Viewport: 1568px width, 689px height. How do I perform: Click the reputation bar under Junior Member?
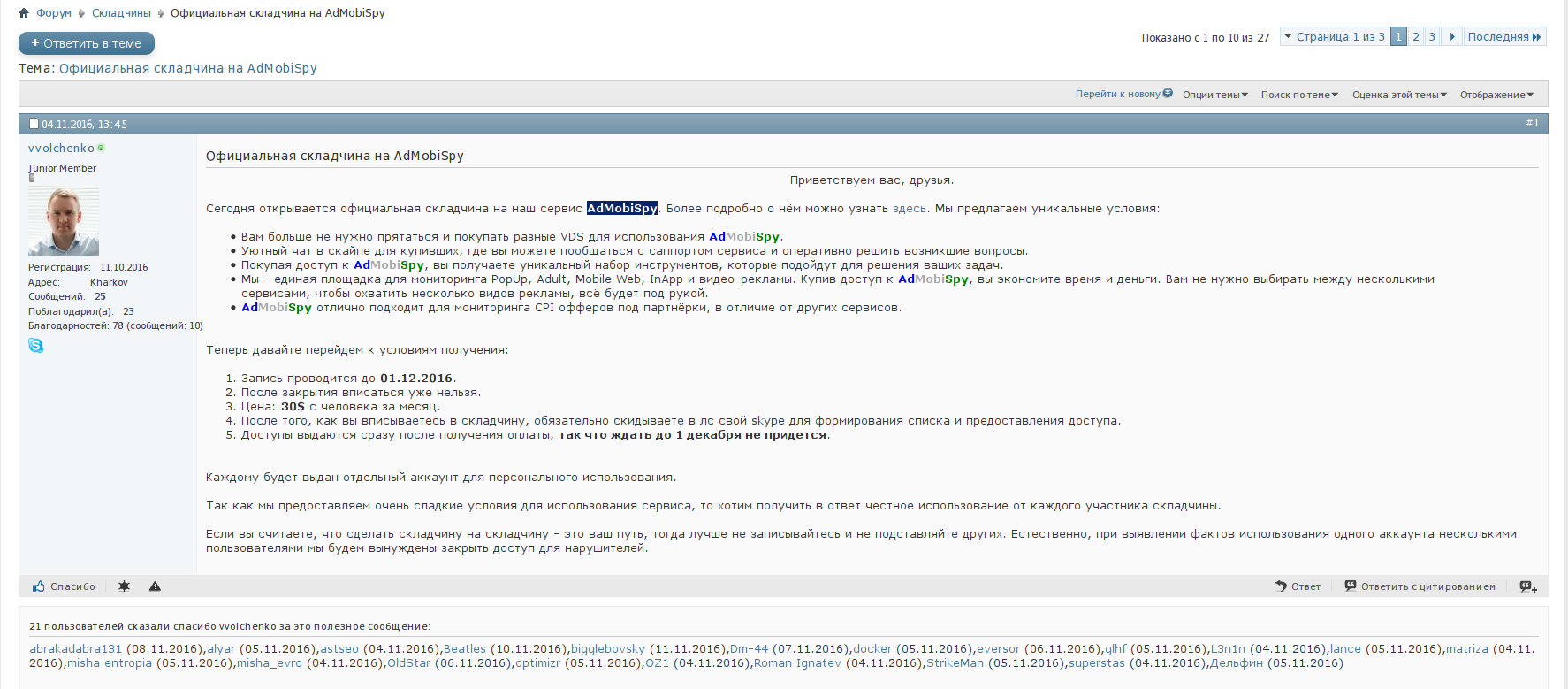[x=31, y=177]
